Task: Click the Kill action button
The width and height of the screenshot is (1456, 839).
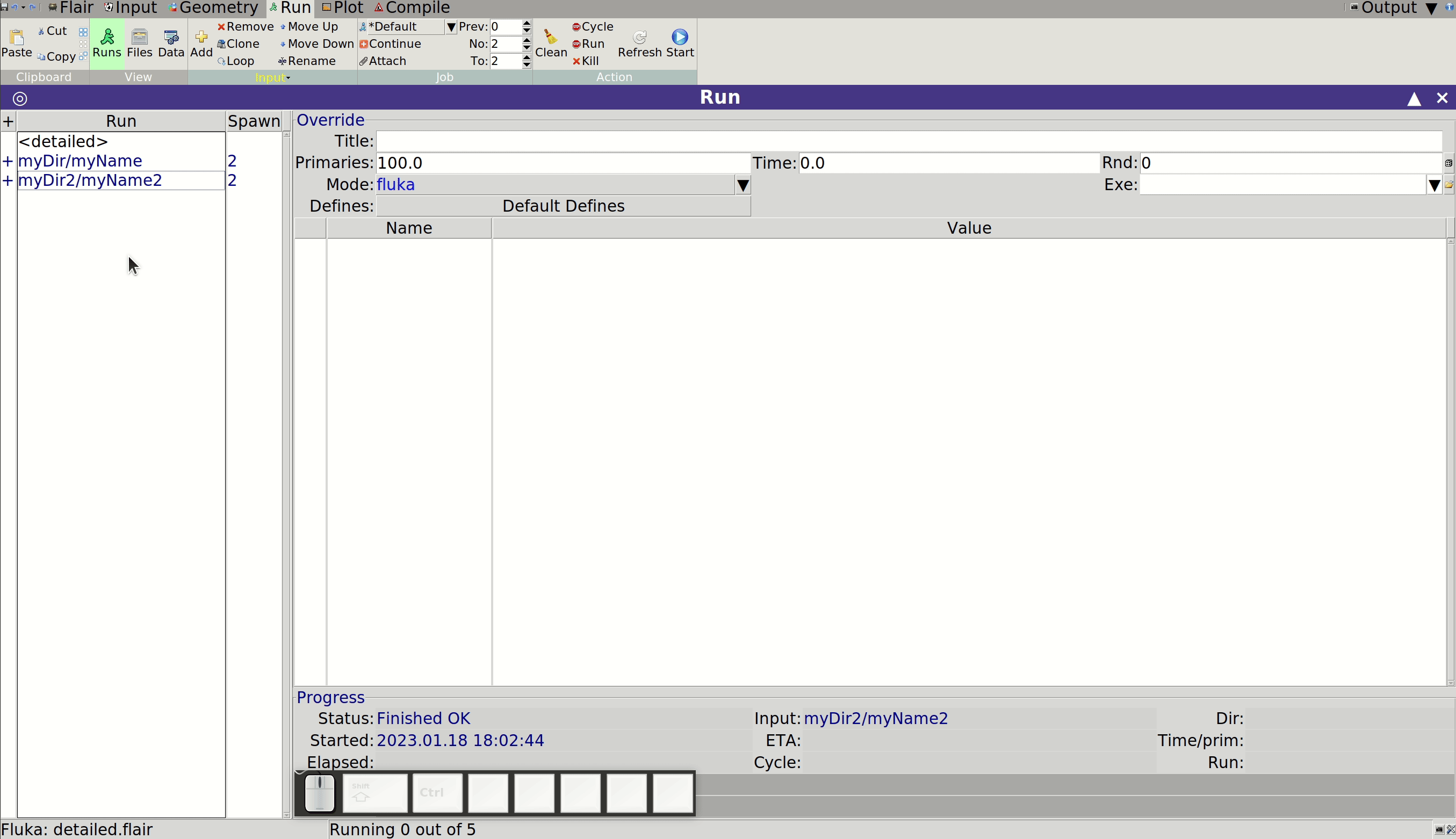Action: tap(586, 61)
